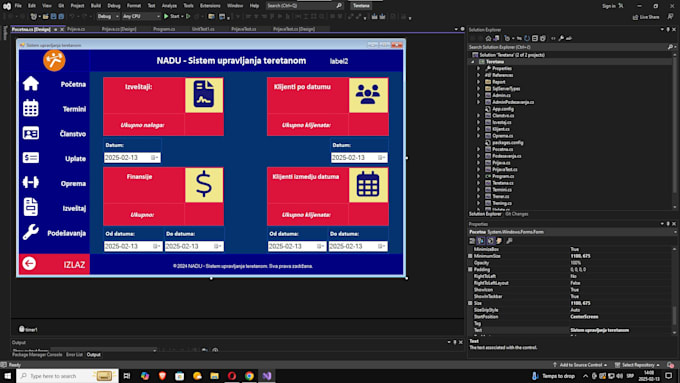The image size is (680, 383).
Task: Click the Visual Studio search box
Action: [x=304, y=6]
